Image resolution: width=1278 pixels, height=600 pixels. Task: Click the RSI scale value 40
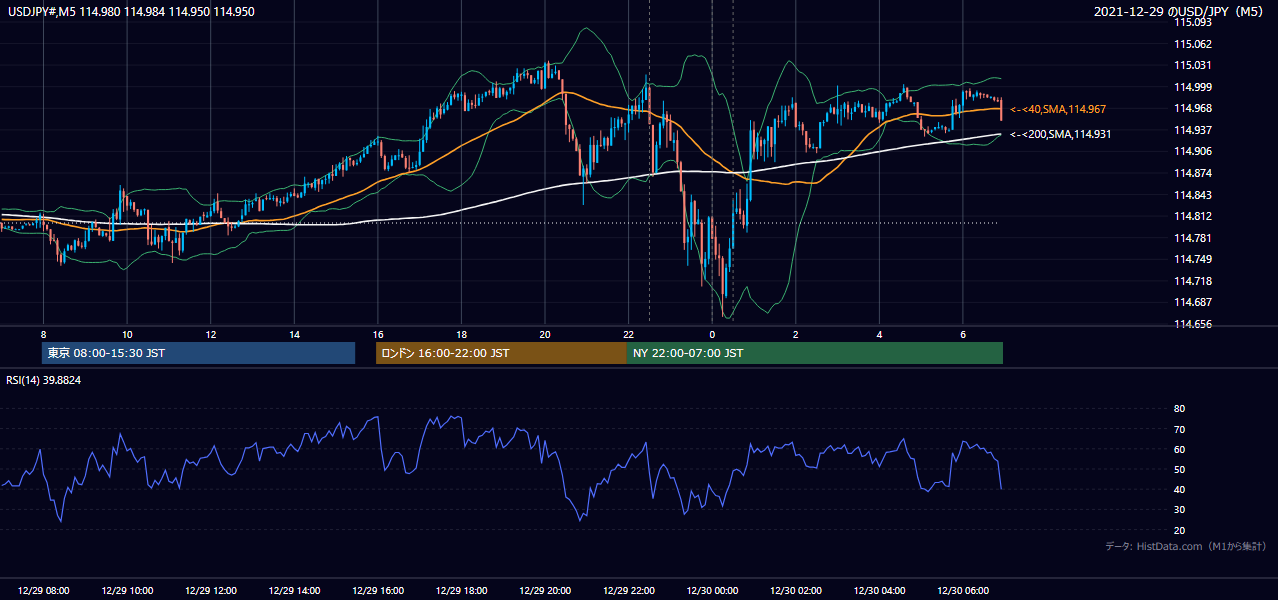click(1180, 489)
